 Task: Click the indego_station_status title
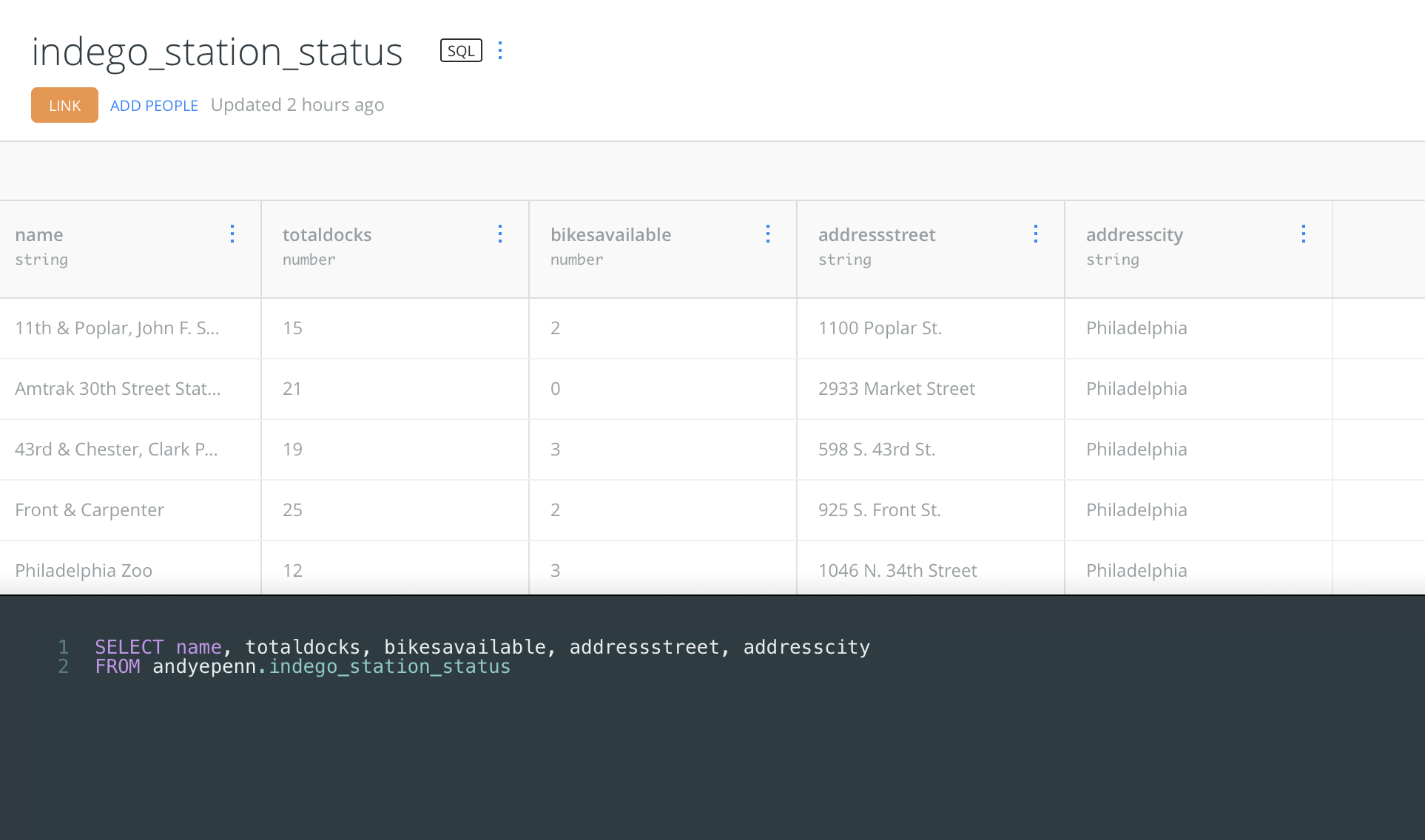pyautogui.click(x=217, y=52)
